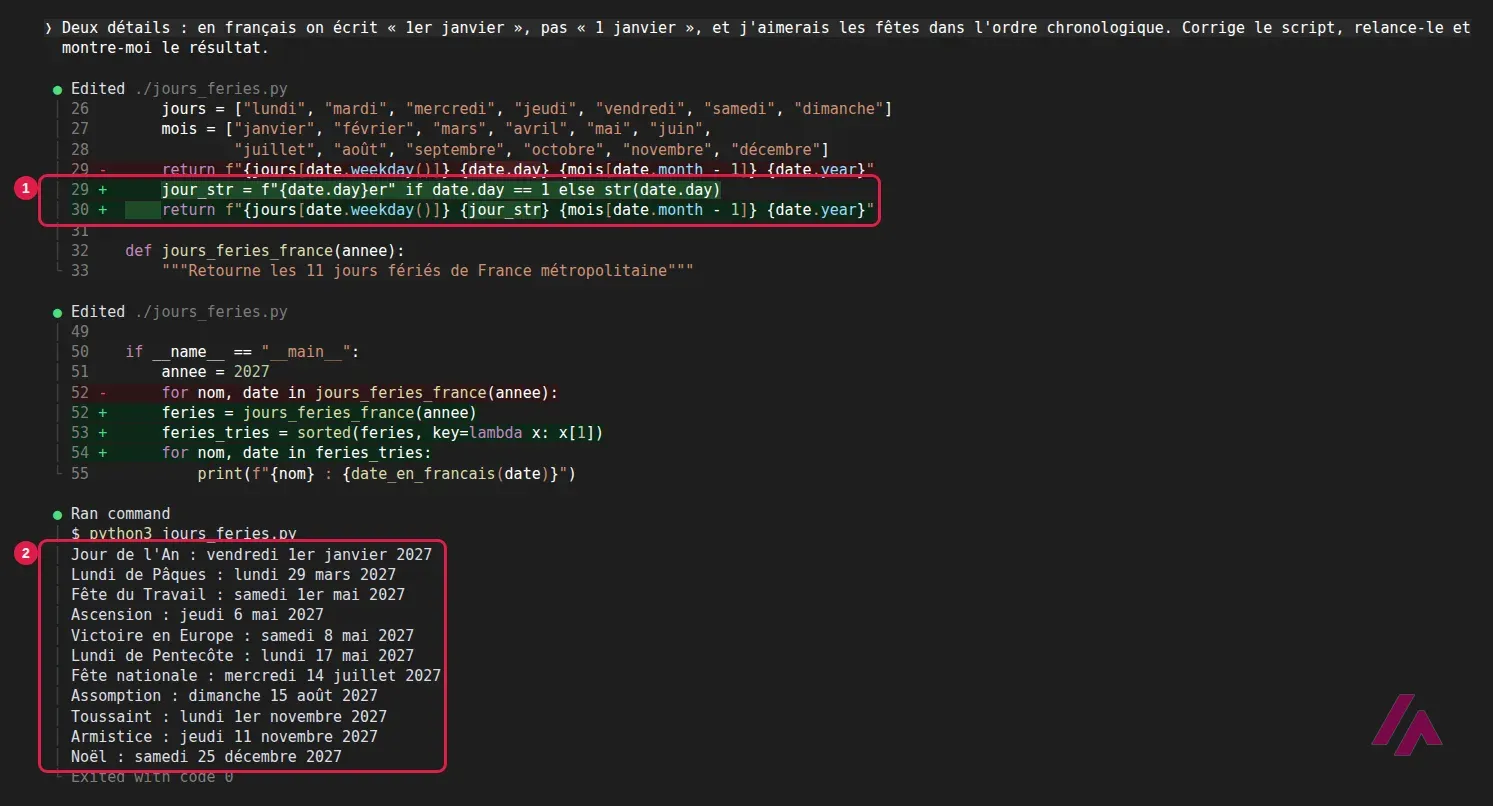The width and height of the screenshot is (1493, 806).
Task: Click the "Exited with code 0" status line
Action: [x=152, y=777]
